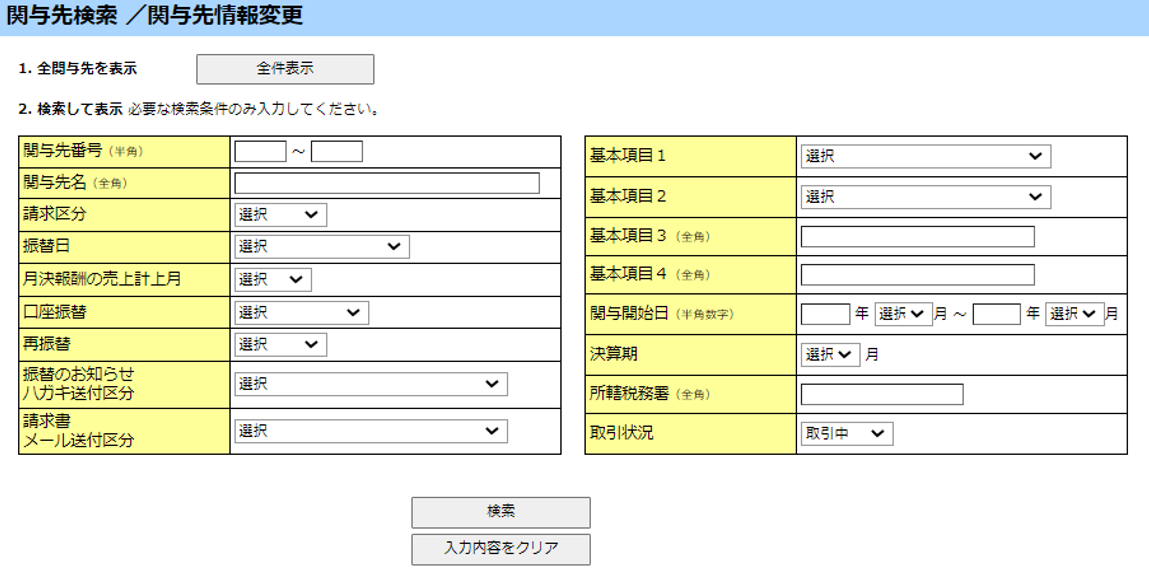This screenshot has height=576, width=1149.
Task: Select the 口座振替 dropdown
Action: 301,313
